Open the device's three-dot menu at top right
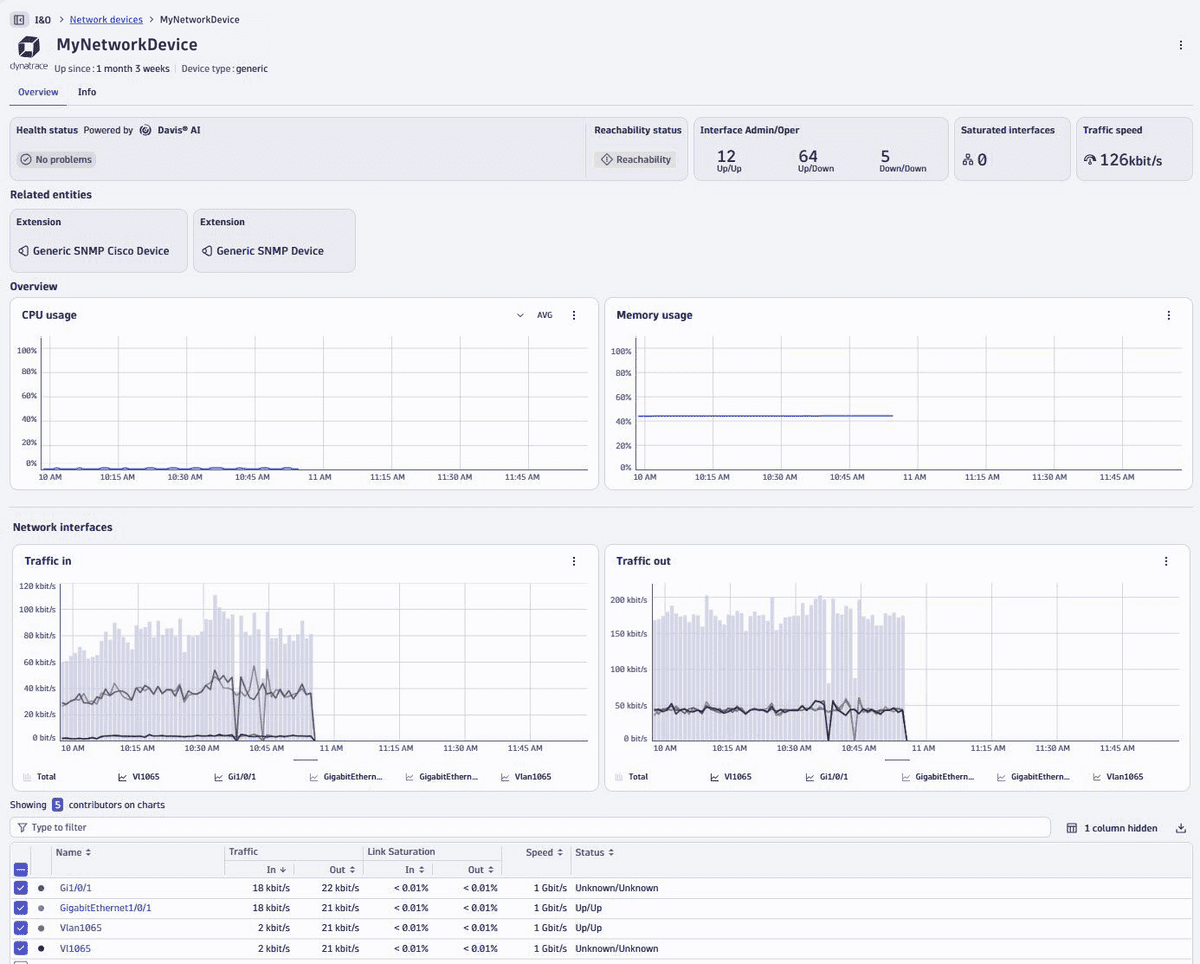1200x964 pixels. [1181, 45]
